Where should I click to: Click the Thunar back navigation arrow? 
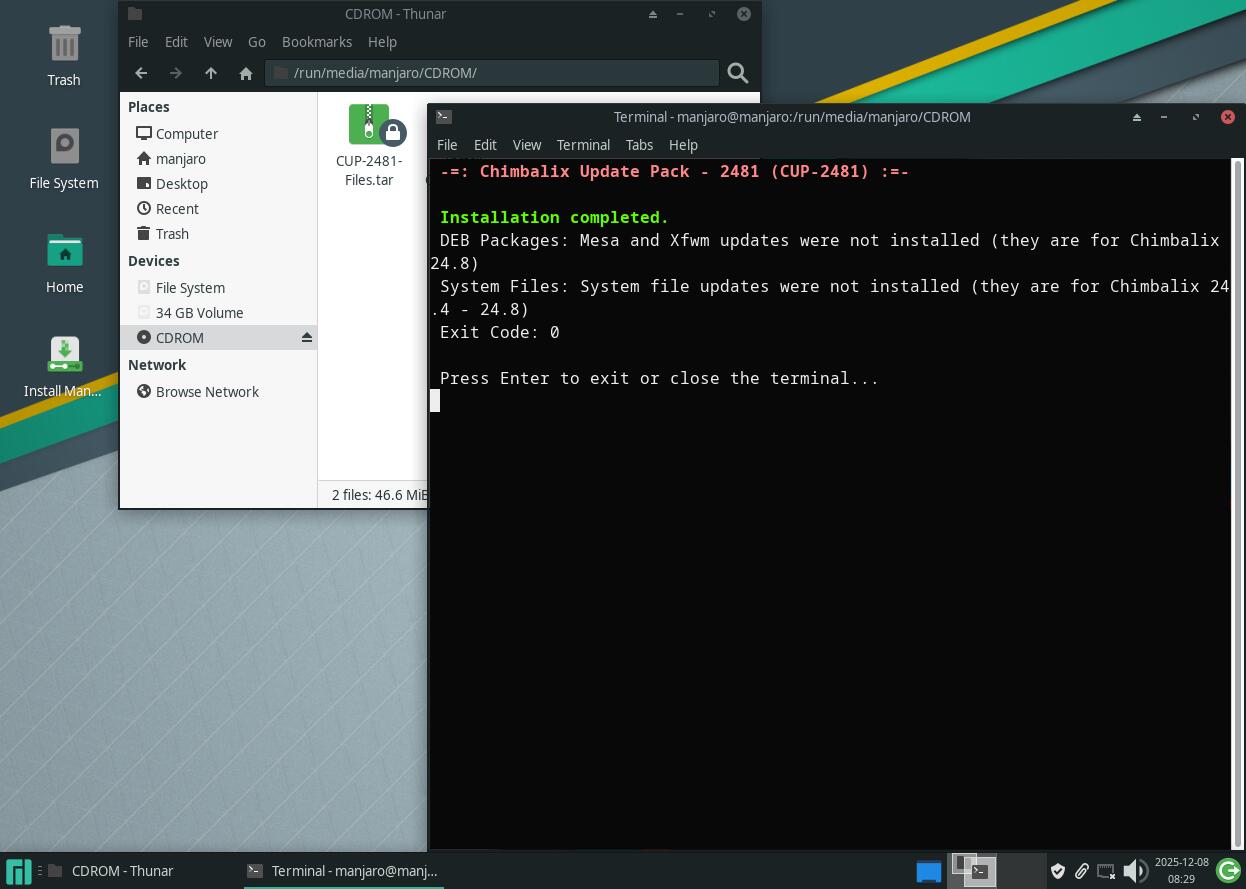141,73
